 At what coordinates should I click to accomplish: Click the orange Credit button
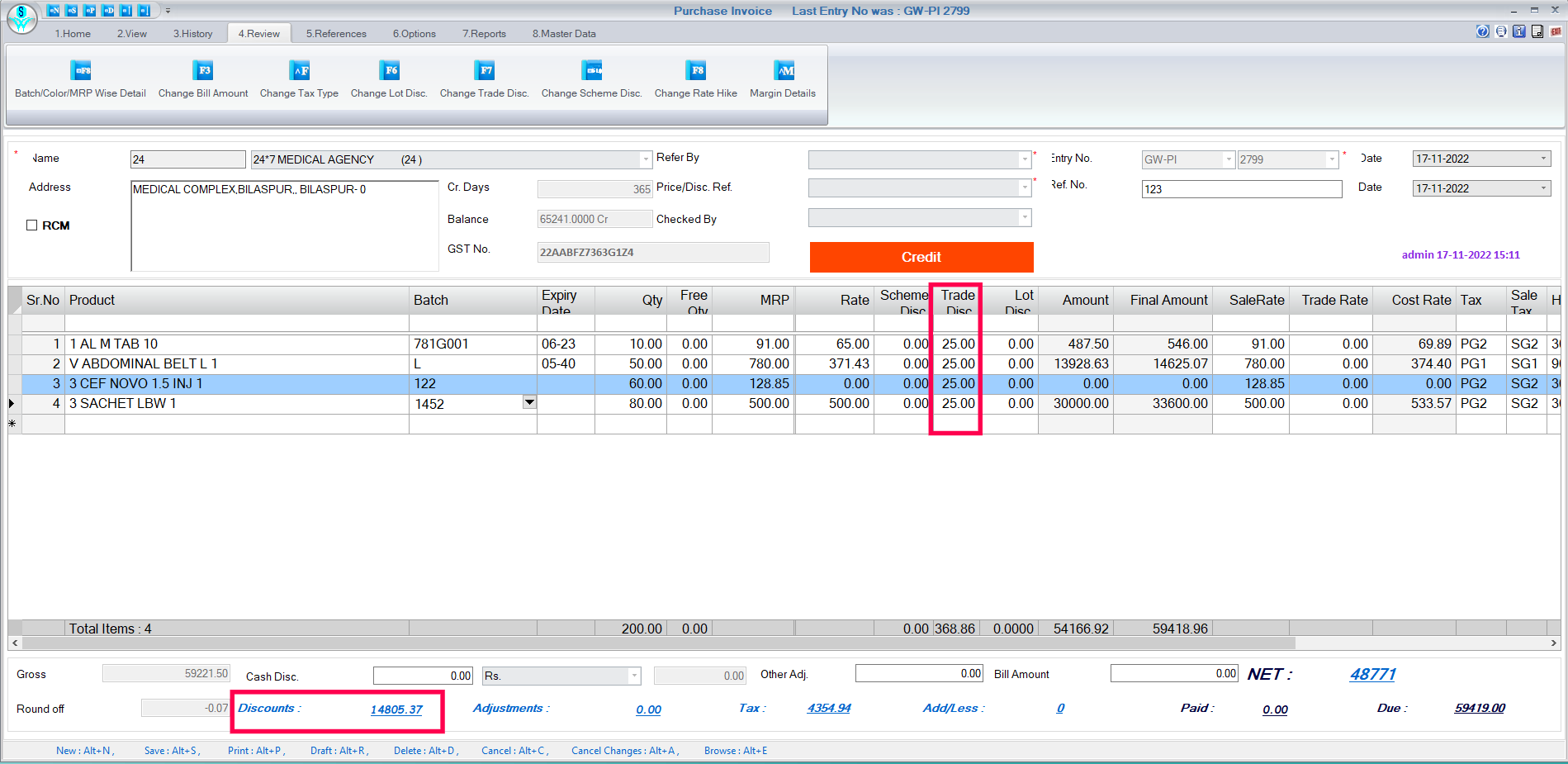[x=921, y=257]
